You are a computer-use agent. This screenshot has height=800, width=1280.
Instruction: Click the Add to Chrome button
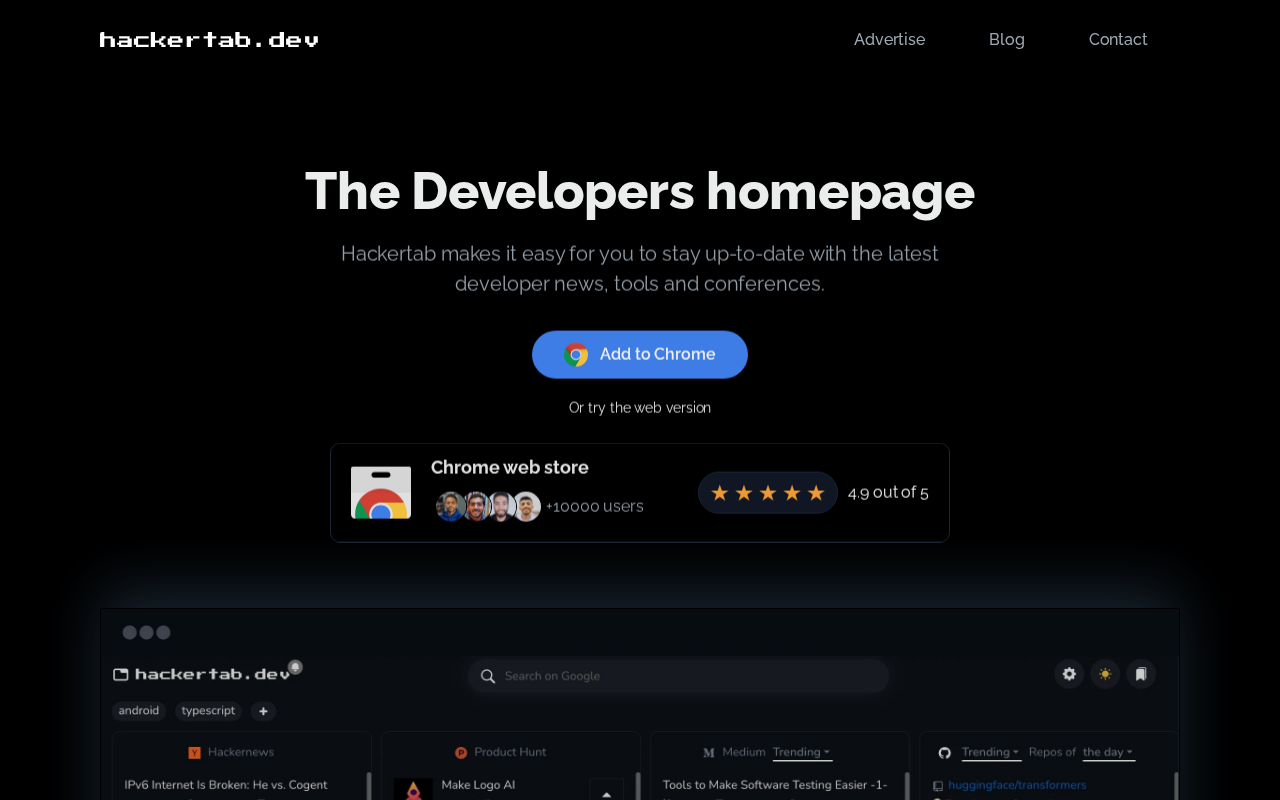[x=640, y=355]
